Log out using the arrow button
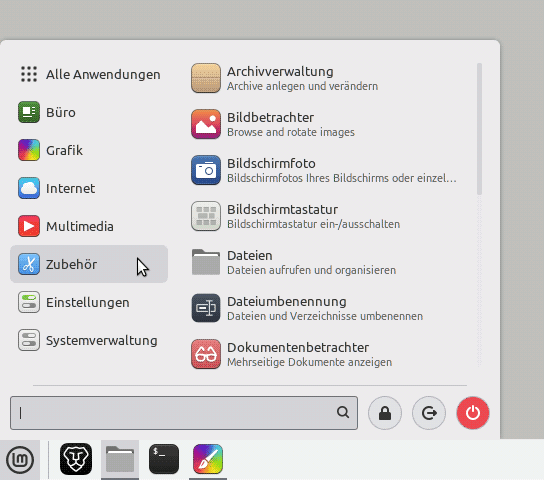544x480 pixels. pyautogui.click(x=429, y=413)
